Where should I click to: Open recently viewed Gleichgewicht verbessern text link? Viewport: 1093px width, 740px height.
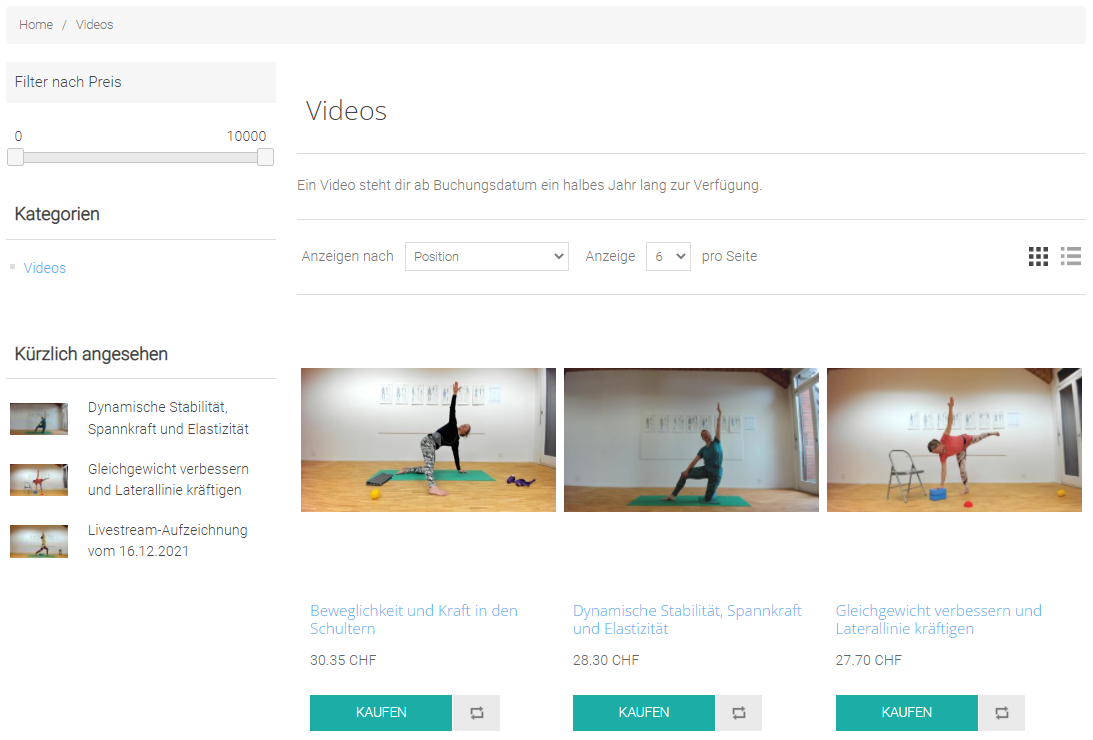[x=168, y=479]
